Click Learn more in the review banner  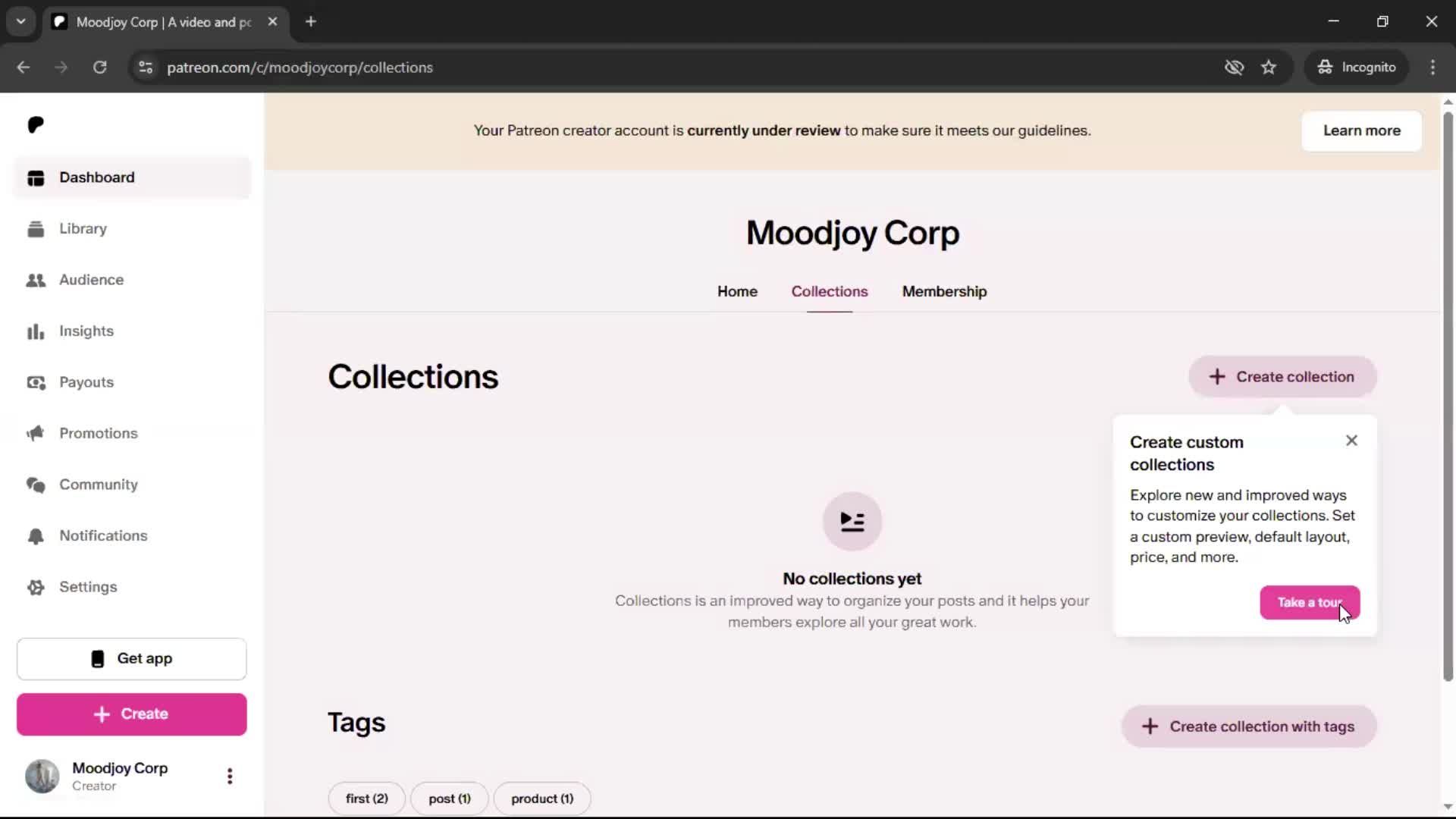(1362, 130)
